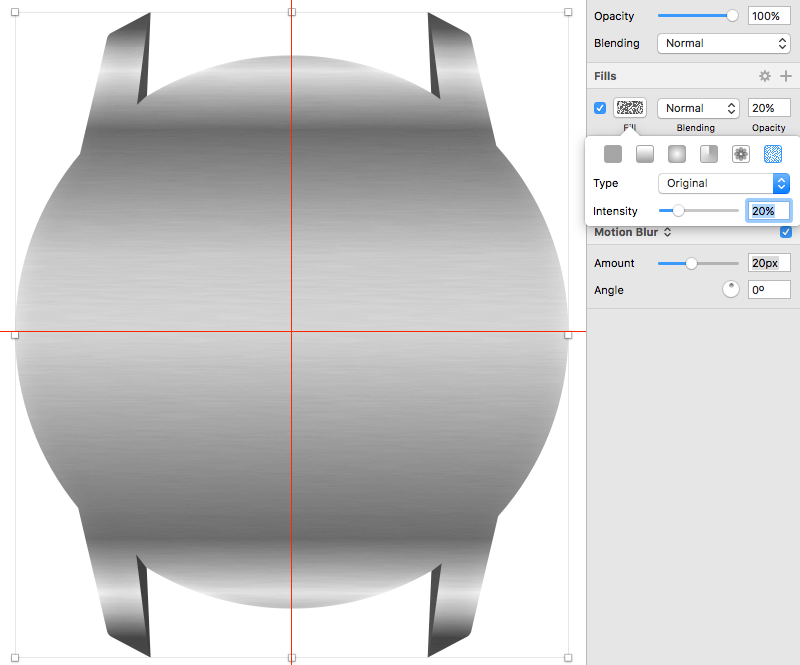Open the fill blending Normal dropdown
The width and height of the screenshot is (800, 665).
pyautogui.click(x=698, y=108)
